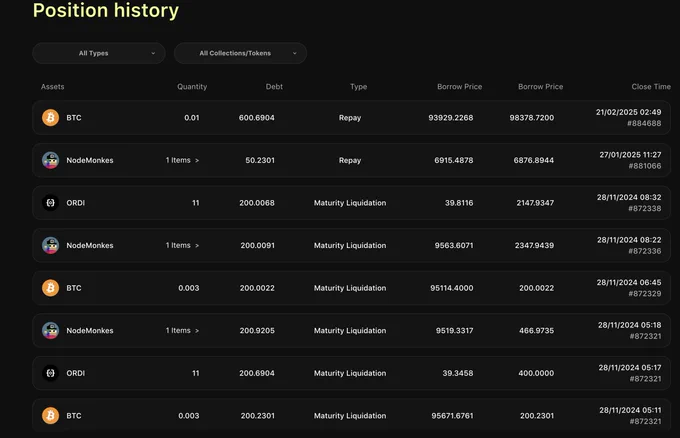Click debt value 600.6904 in the first BTC row
Viewport: 680px width, 438px height.
[256, 118]
